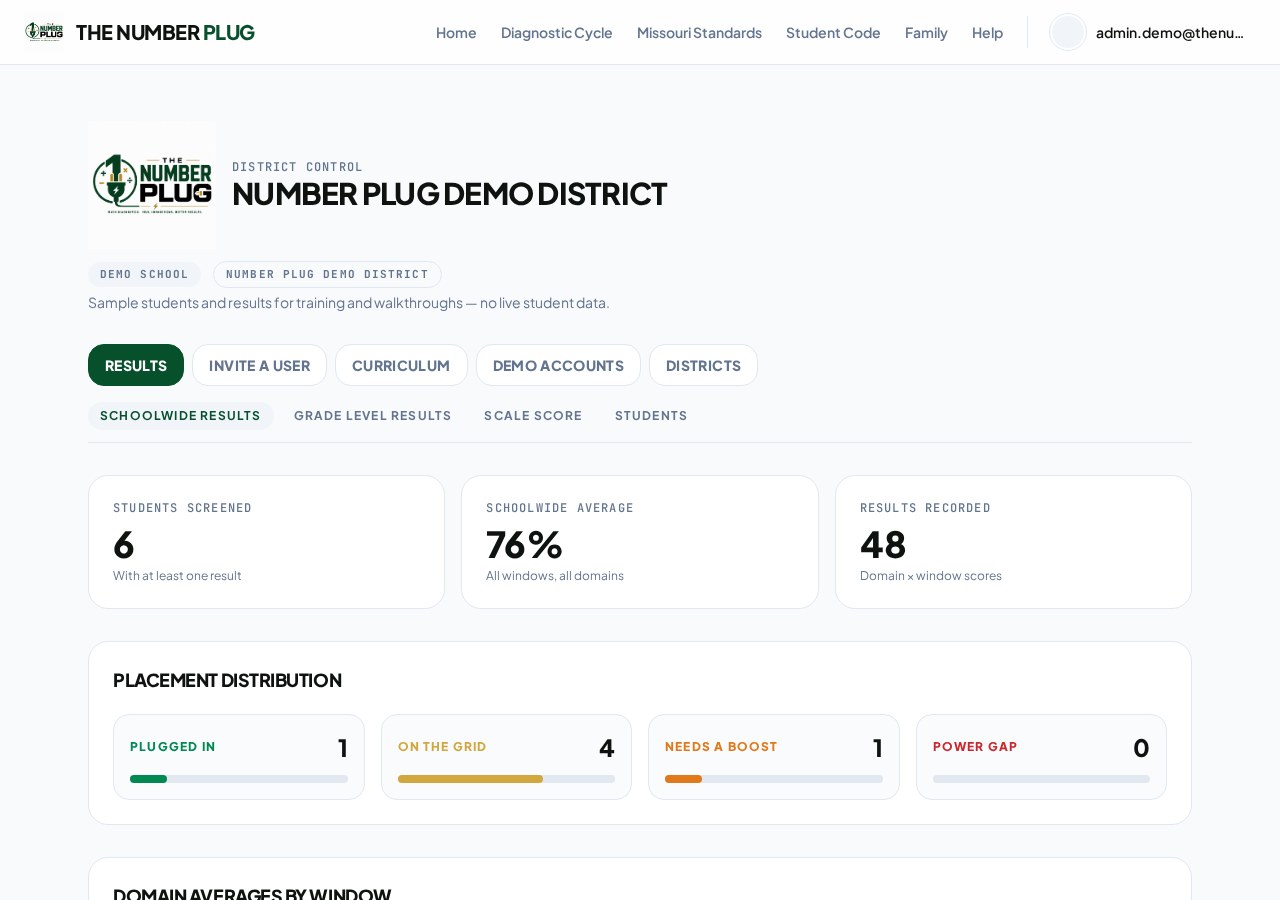Viewport: 1280px width, 900px height.
Task: Click the yellow On The Grid progress bar
Action: (470, 779)
